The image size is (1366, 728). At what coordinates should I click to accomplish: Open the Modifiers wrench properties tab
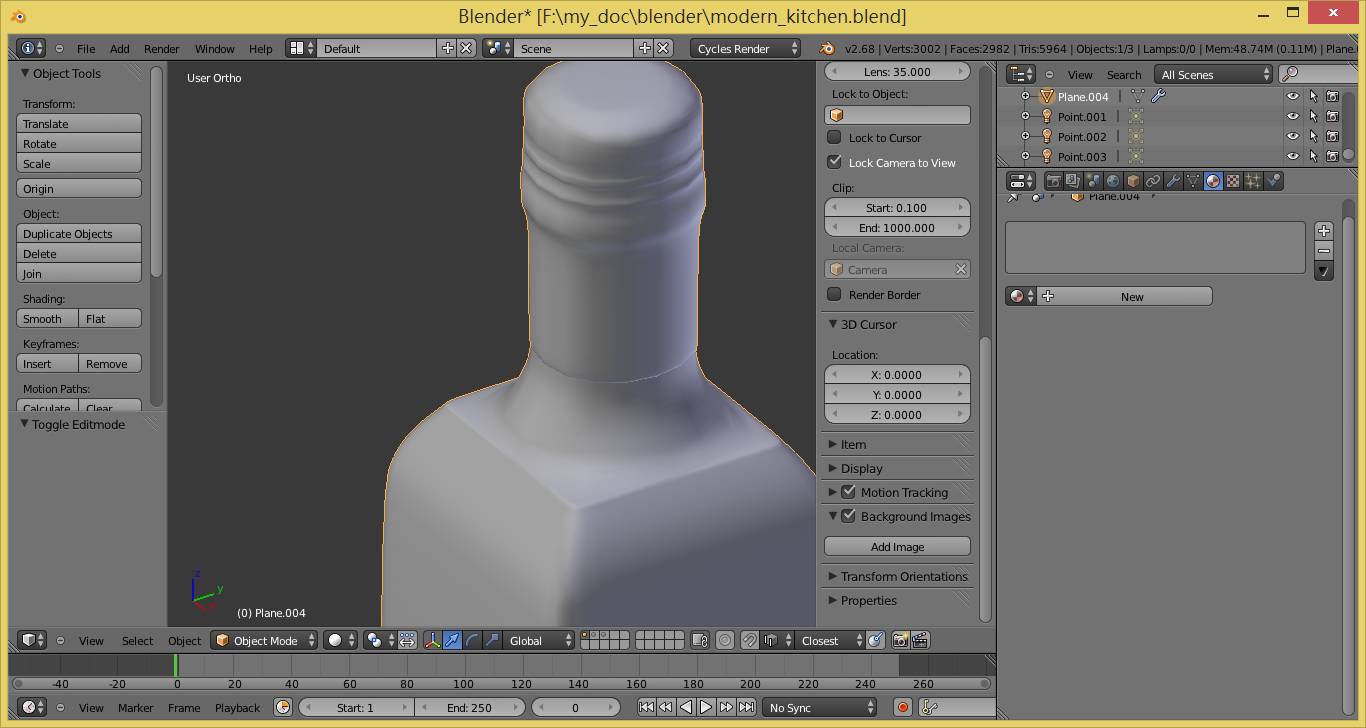point(1173,181)
